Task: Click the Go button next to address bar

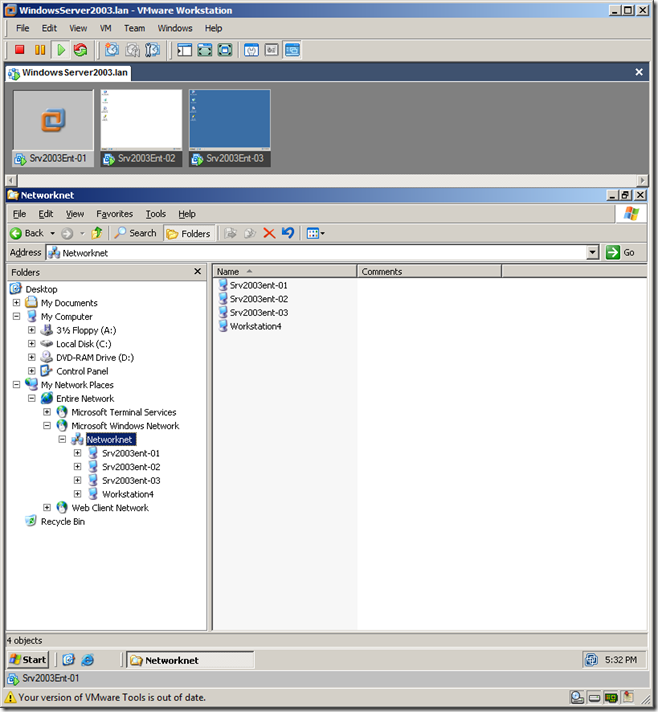Action: point(620,252)
